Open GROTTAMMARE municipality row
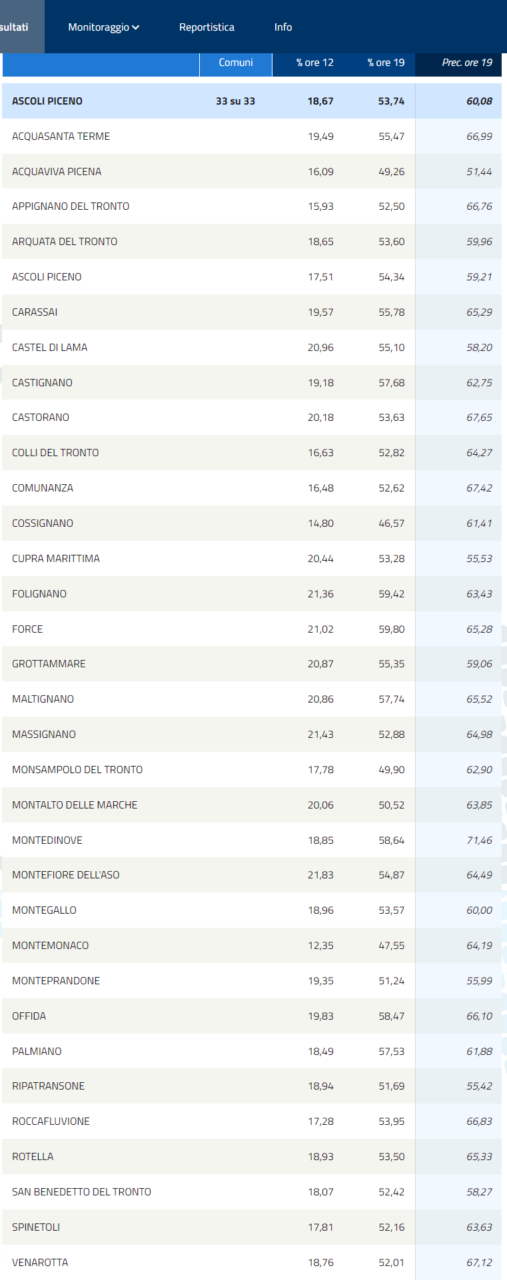The image size is (507, 1280). (x=252, y=664)
